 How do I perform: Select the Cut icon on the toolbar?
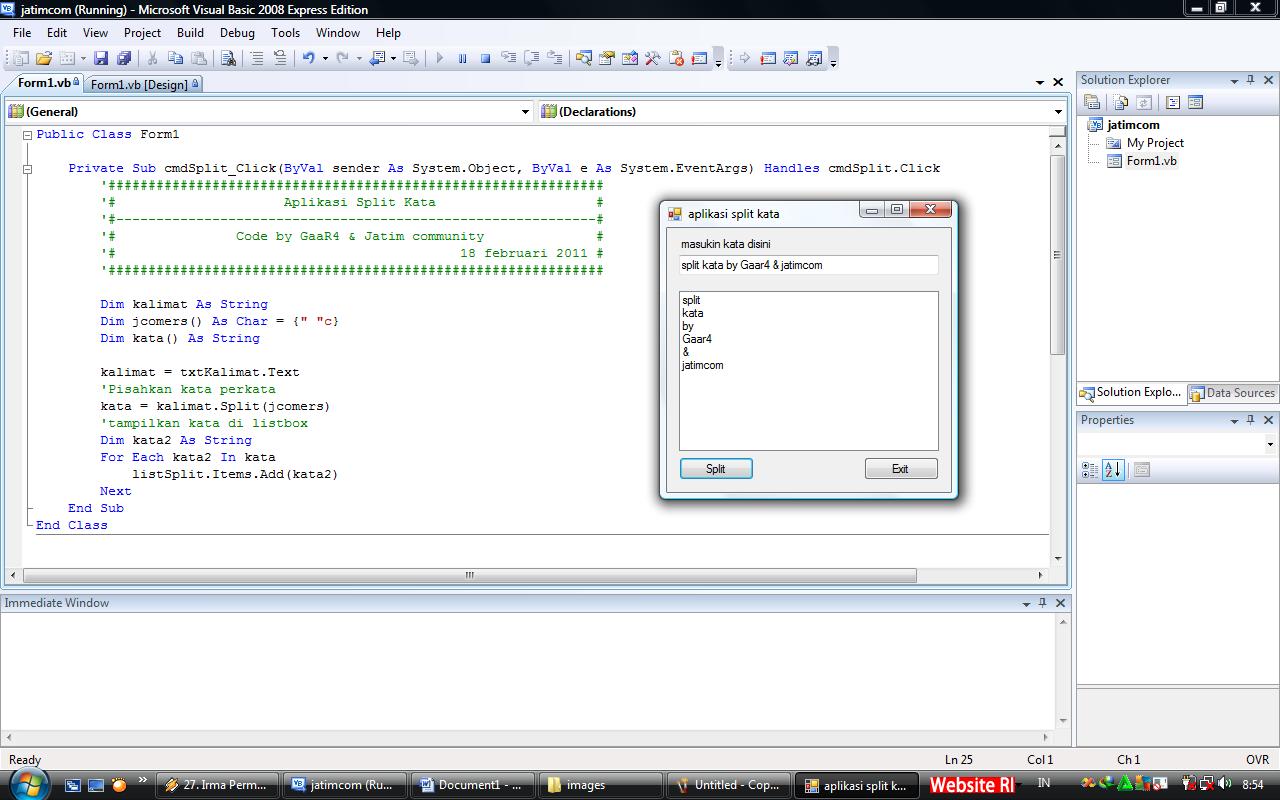coord(153,58)
